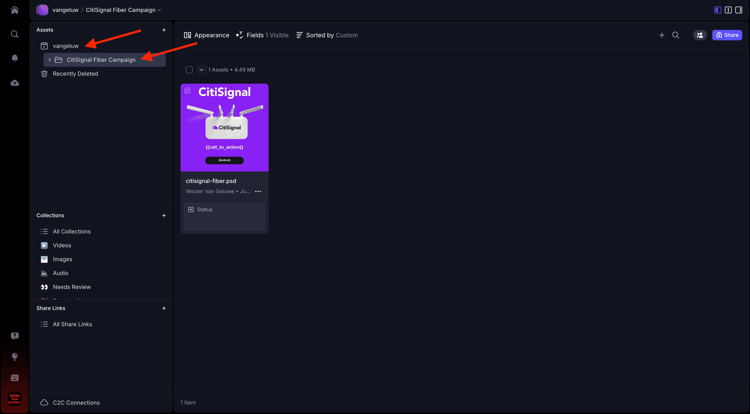Viewport: 750px width, 414px height.
Task: Open dropdown next to 1 Assets
Action: pos(201,70)
